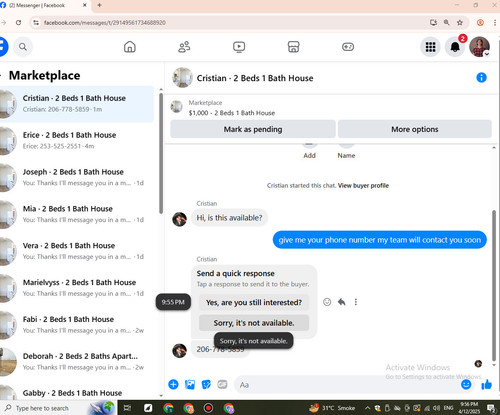Open the notifications bell
Screen dimensions: 500x415
(x=455, y=47)
